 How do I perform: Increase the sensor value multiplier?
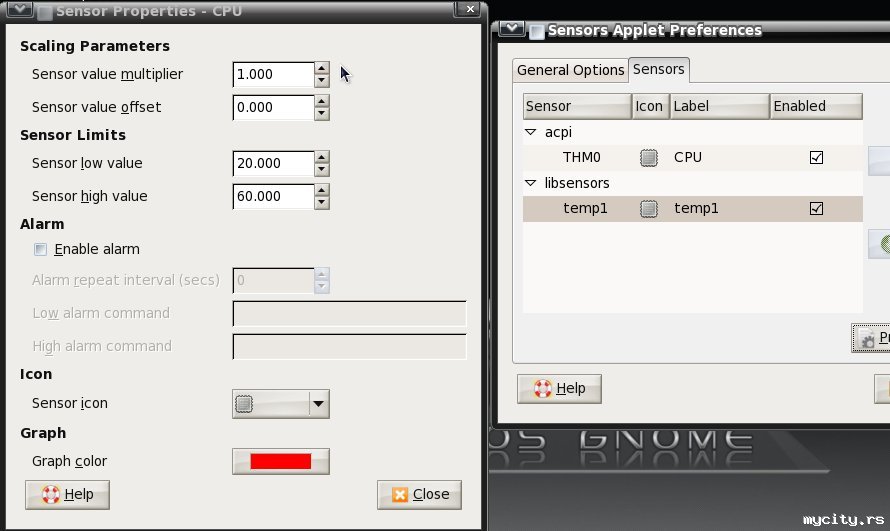coord(322,69)
